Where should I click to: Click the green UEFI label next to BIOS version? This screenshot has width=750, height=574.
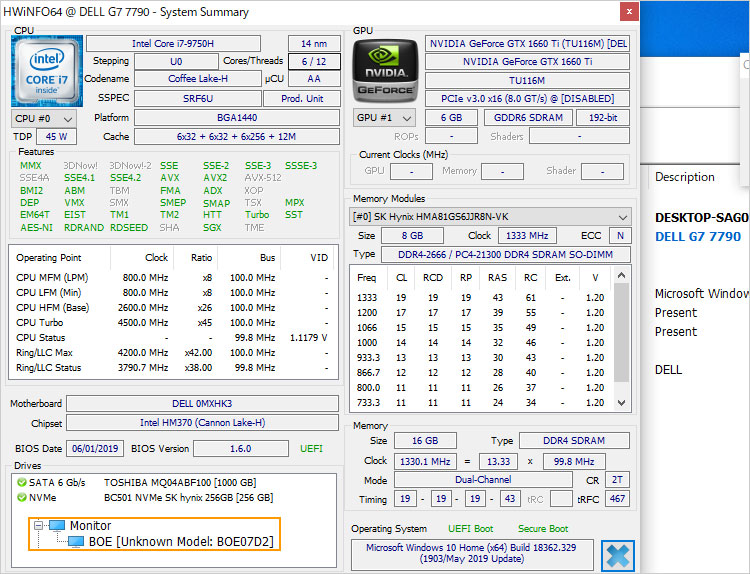click(x=311, y=449)
